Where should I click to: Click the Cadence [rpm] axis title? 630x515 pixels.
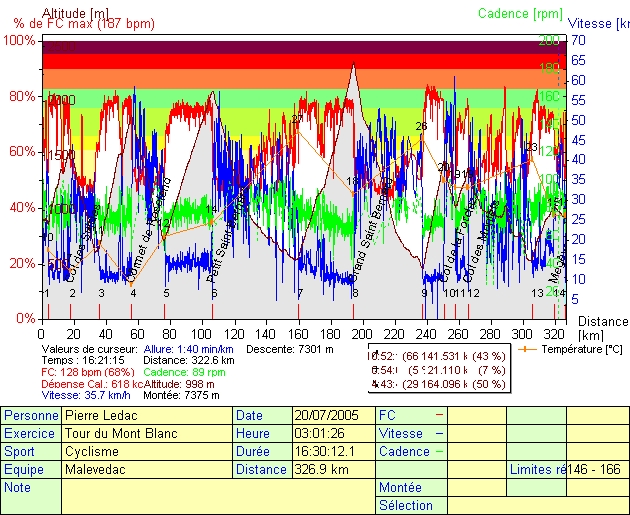520,14
